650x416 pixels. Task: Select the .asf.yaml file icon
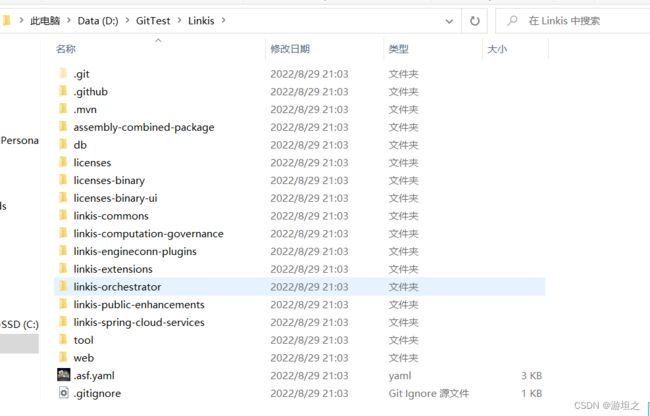pyautogui.click(x=63, y=375)
